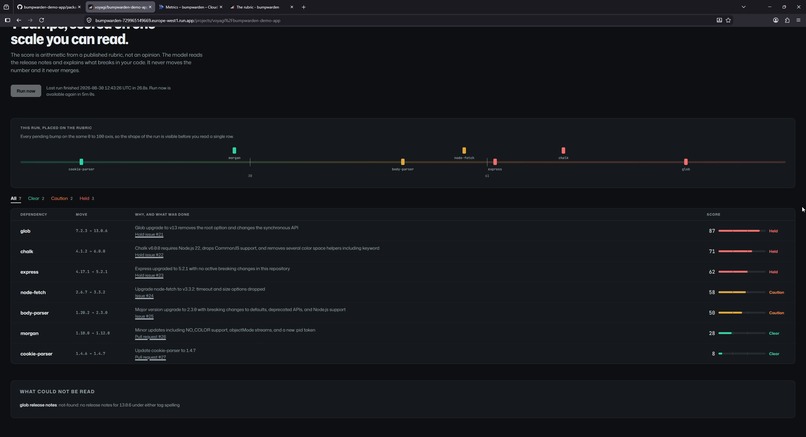
Task: Open Hold issue #21 link for glob
Action: [149, 234]
